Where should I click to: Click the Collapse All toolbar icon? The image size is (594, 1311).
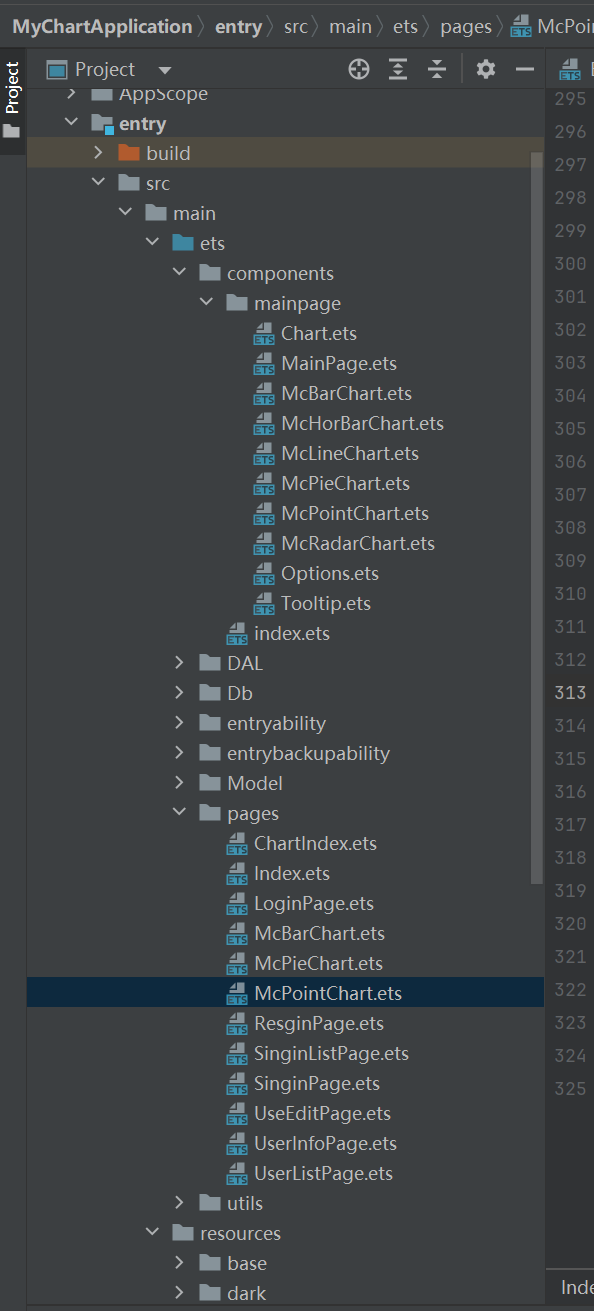pyautogui.click(x=437, y=69)
